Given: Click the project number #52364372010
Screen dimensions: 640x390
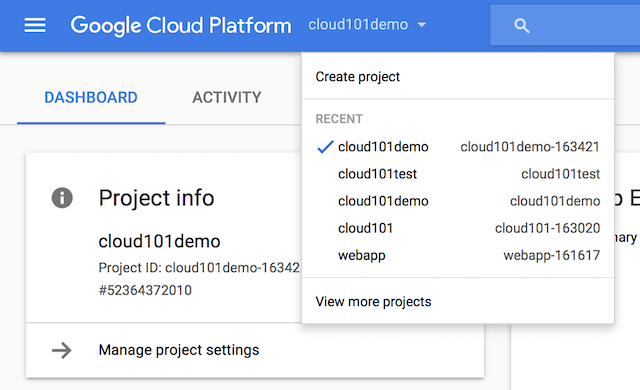Looking at the screenshot, I should [x=145, y=290].
